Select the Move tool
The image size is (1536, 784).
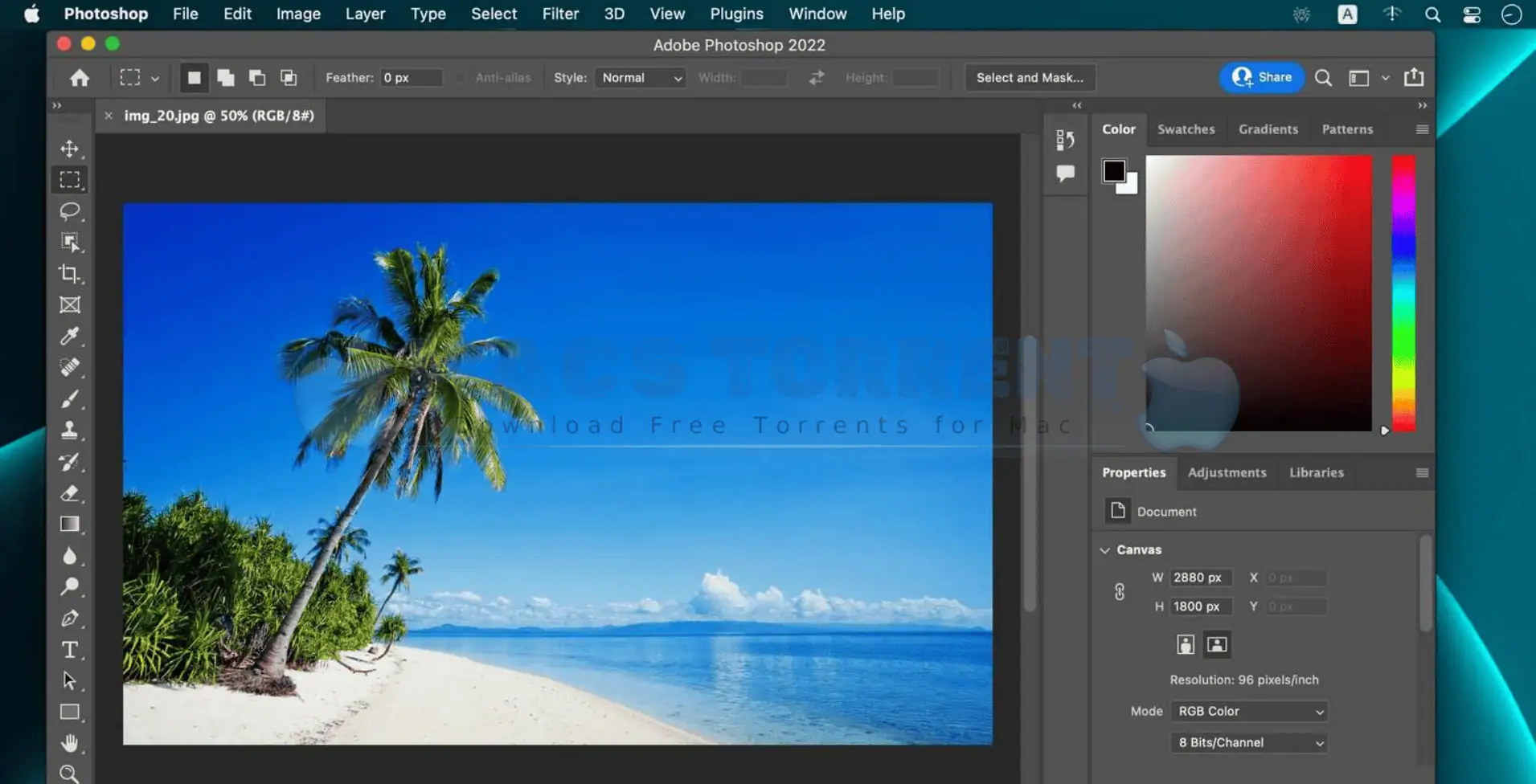pyautogui.click(x=70, y=149)
